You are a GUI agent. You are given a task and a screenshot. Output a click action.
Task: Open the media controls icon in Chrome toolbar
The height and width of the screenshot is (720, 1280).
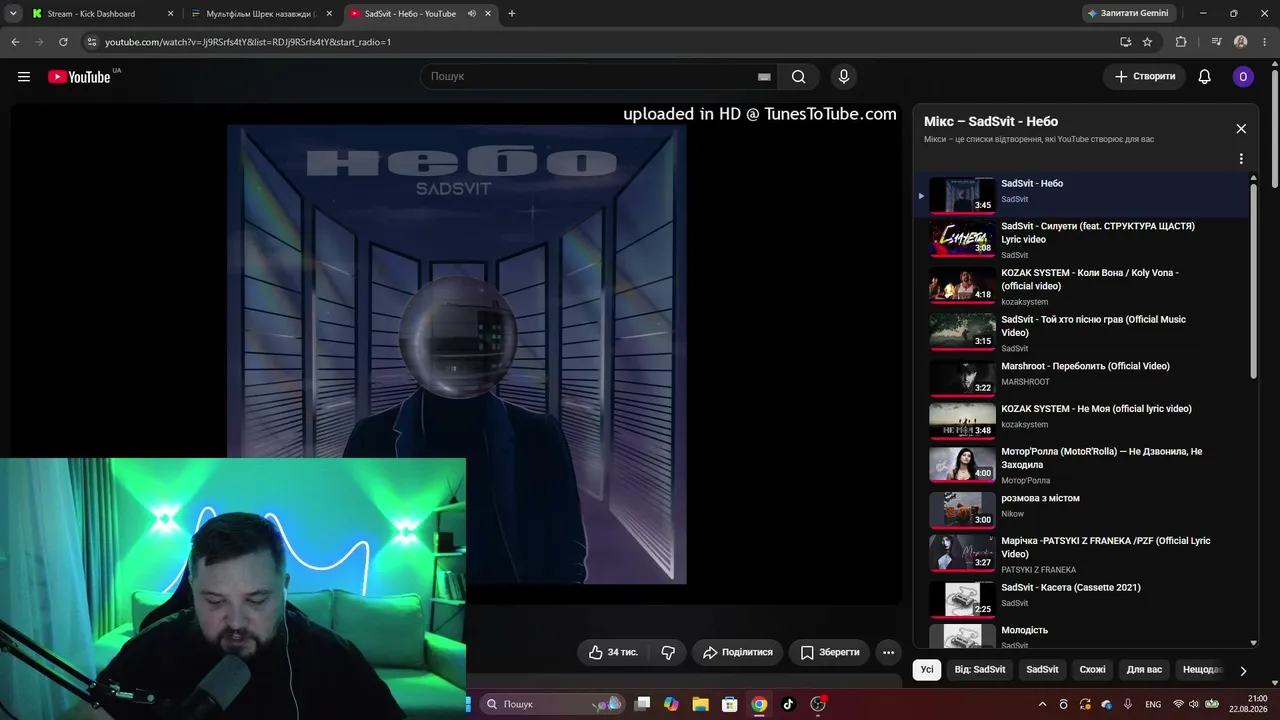[1216, 42]
